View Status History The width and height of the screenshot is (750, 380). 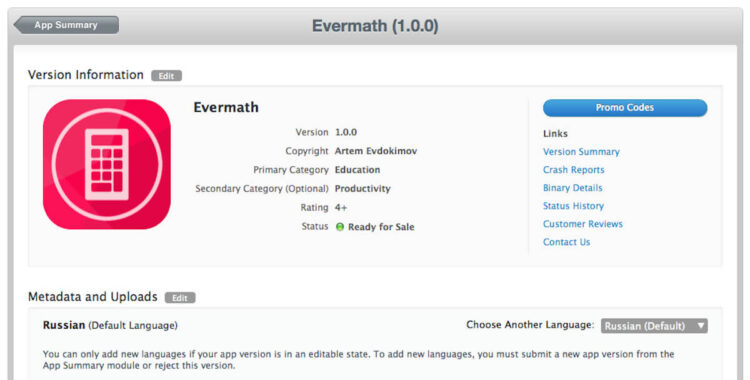[573, 206]
